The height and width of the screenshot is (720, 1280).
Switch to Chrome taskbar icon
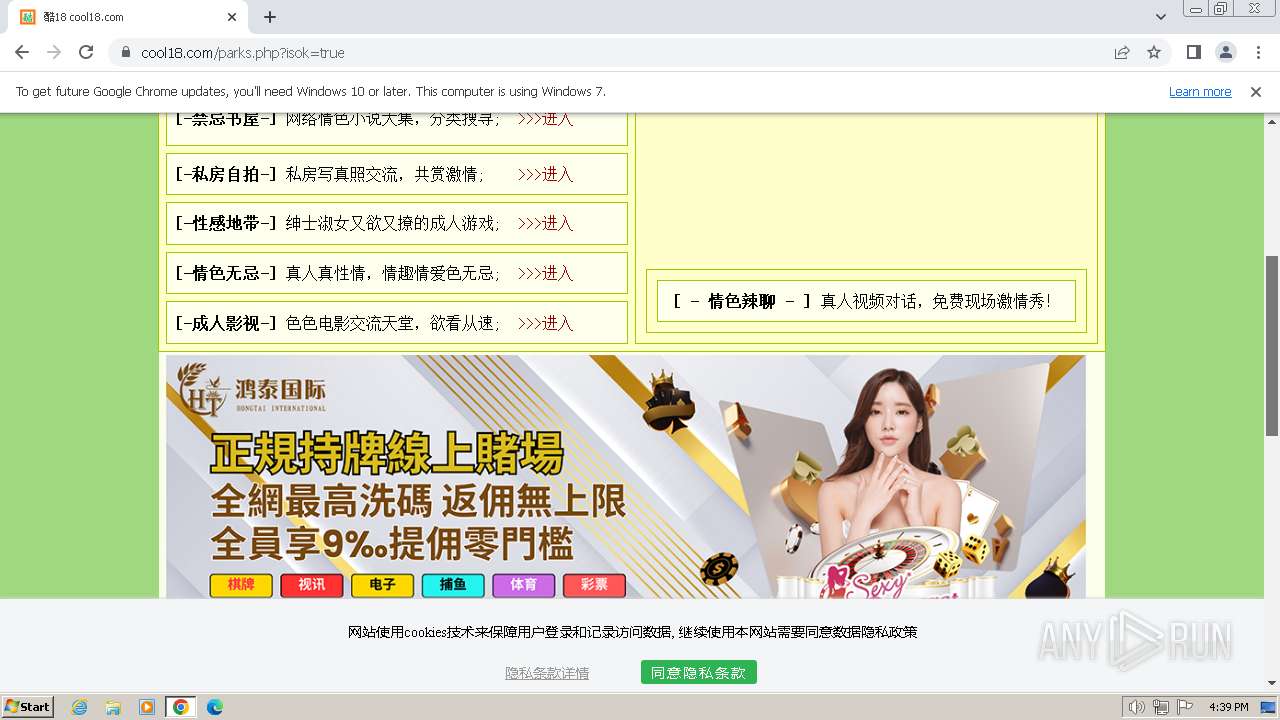[x=181, y=707]
